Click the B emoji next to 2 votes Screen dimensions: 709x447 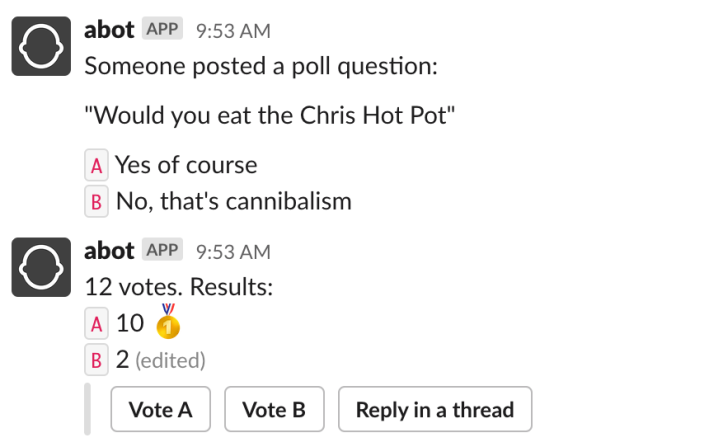[96, 359]
